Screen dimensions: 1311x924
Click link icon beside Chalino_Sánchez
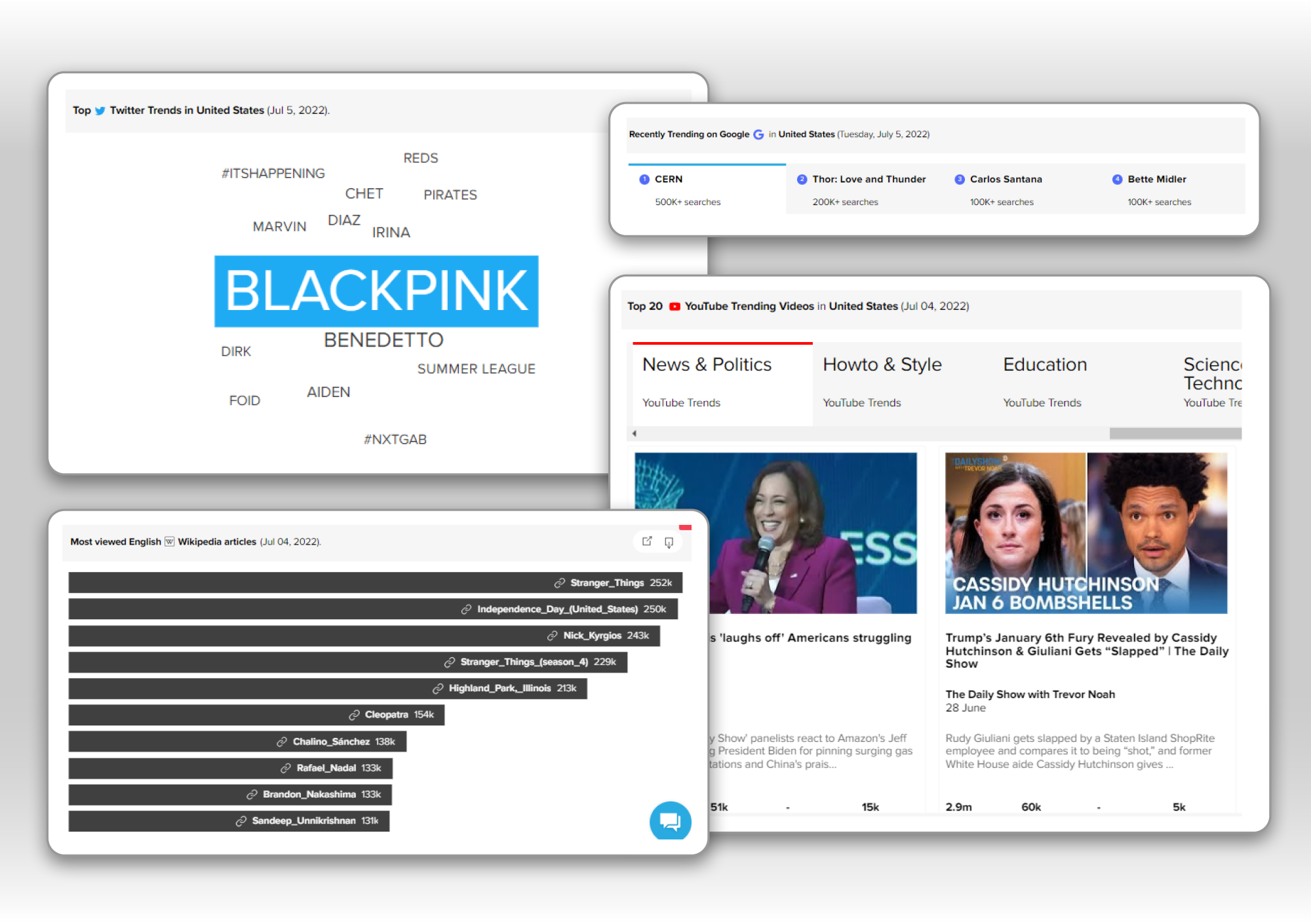pos(281,741)
